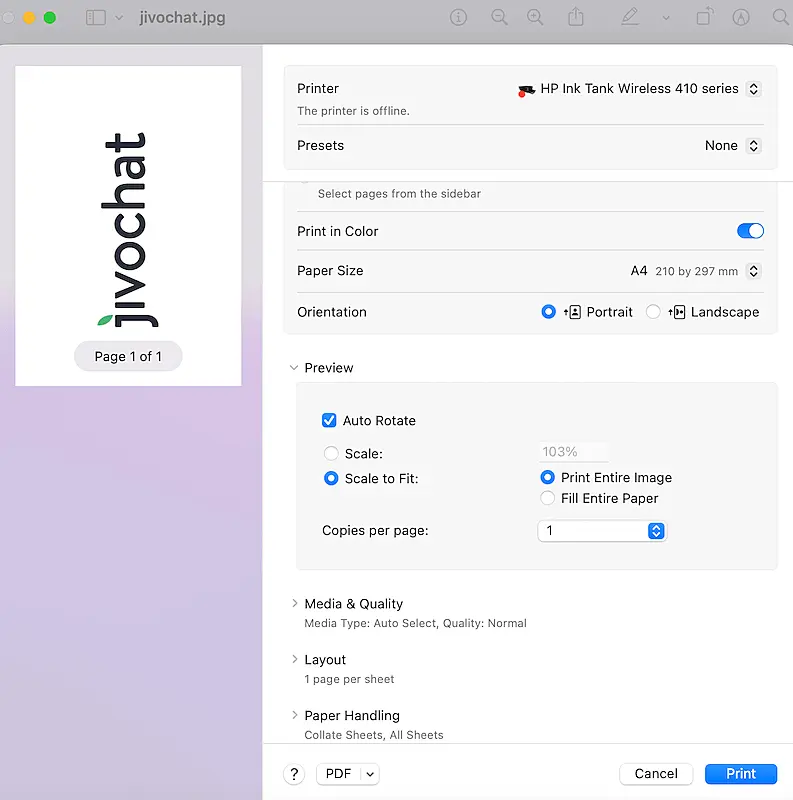Screen dimensions: 793x800
Task: Click the sidebar view toolbar icon
Action: pos(96,18)
